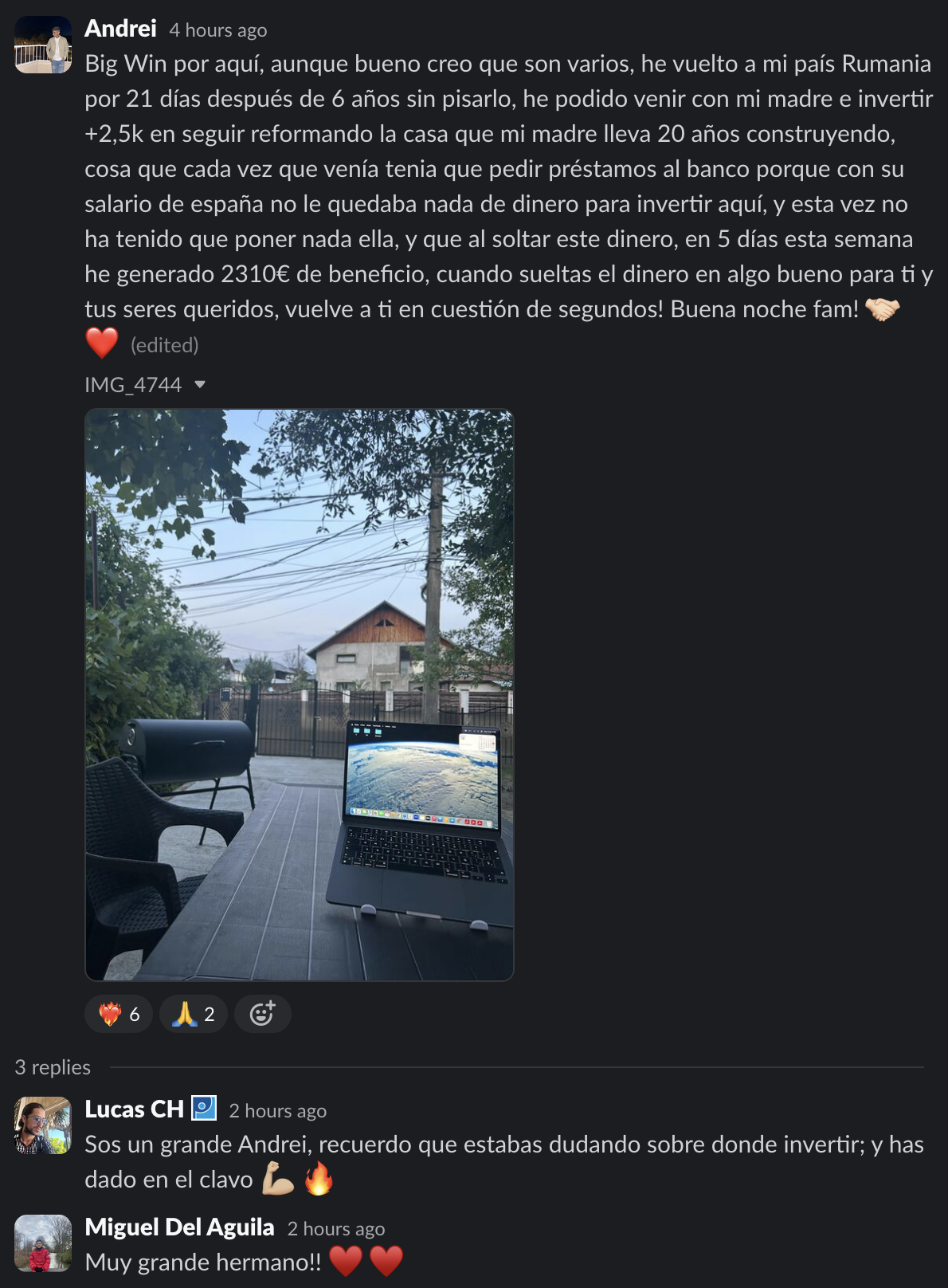Click the Miguel Del Aguila username
948x1288 pixels.
click(x=179, y=1227)
